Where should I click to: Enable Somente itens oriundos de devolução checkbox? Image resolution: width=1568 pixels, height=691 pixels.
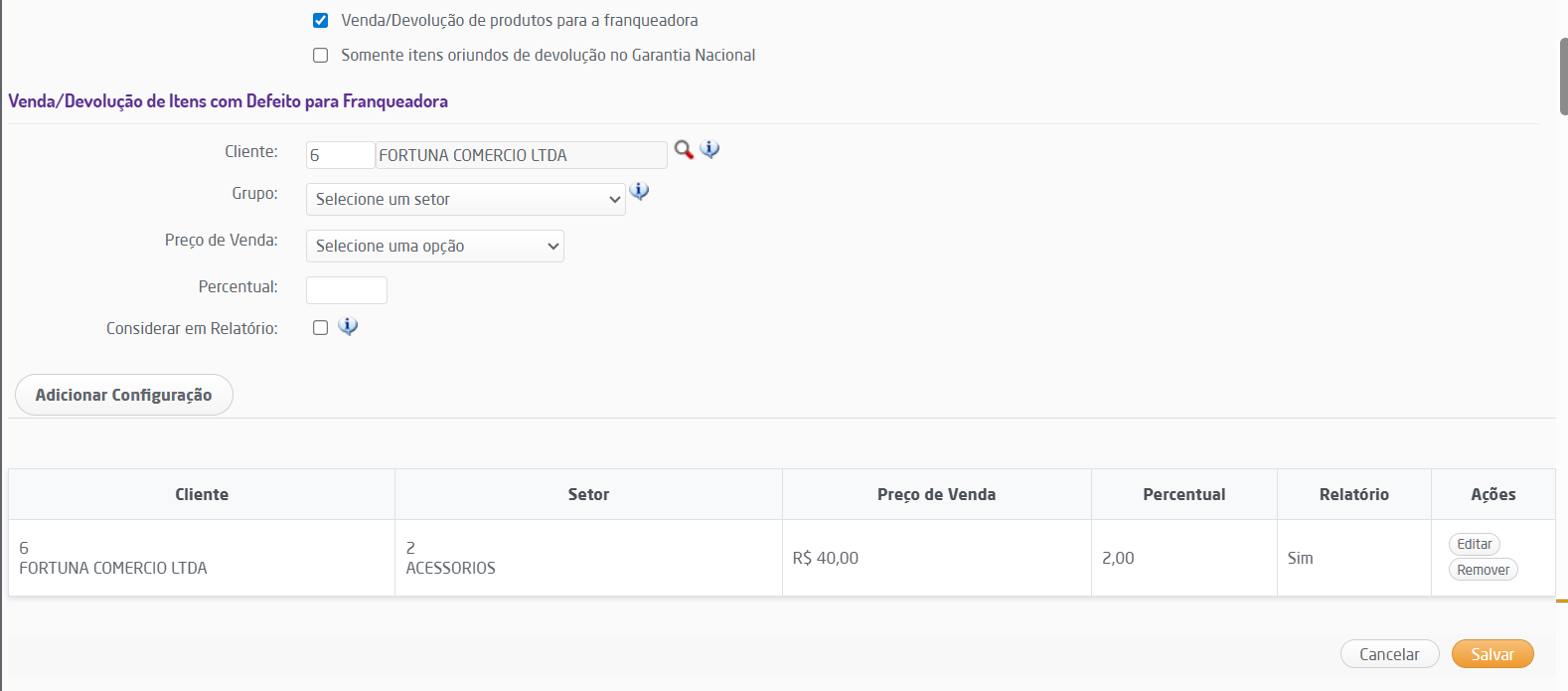pos(320,56)
